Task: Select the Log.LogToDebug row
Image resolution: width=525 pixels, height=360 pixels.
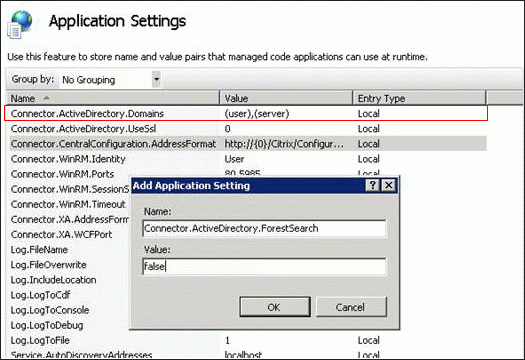Action: [x=47, y=325]
